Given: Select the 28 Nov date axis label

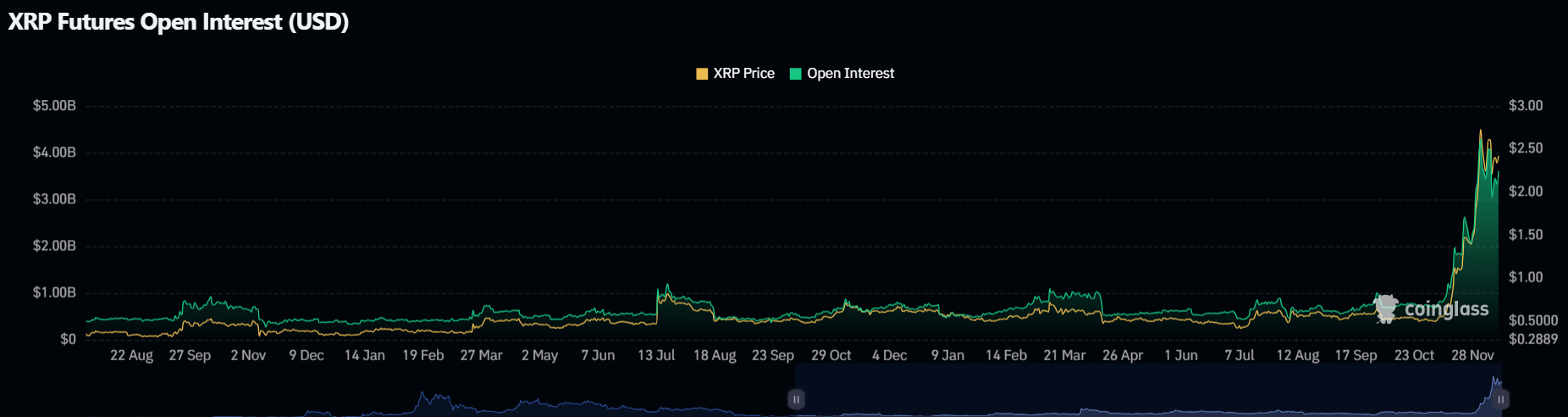Looking at the screenshot, I should [x=1472, y=355].
